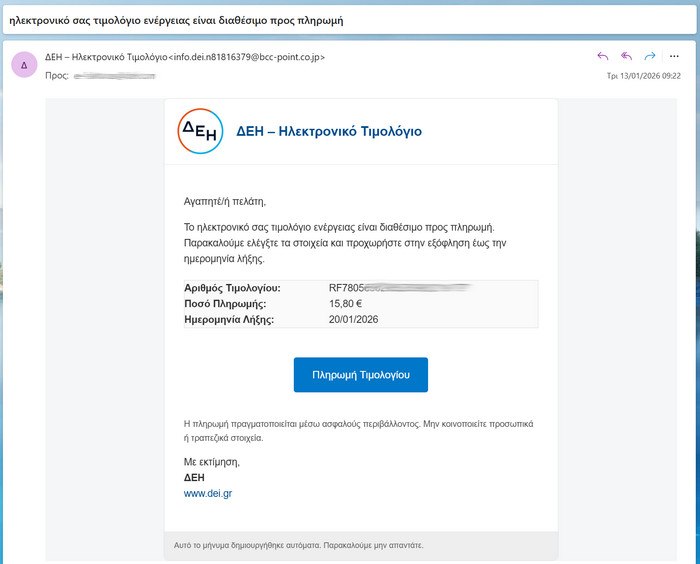Click the Reply All icon

(x=626, y=57)
